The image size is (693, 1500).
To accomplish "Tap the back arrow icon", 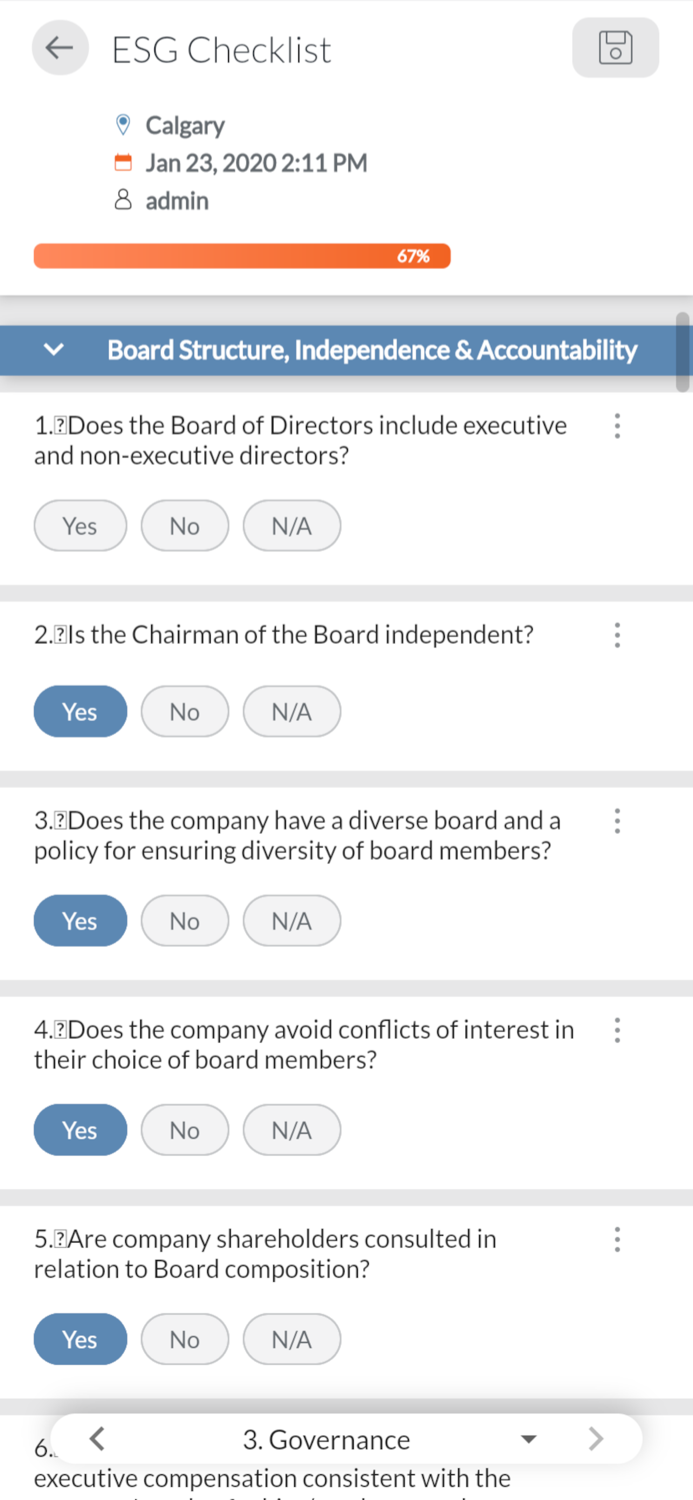I will pos(61,48).
